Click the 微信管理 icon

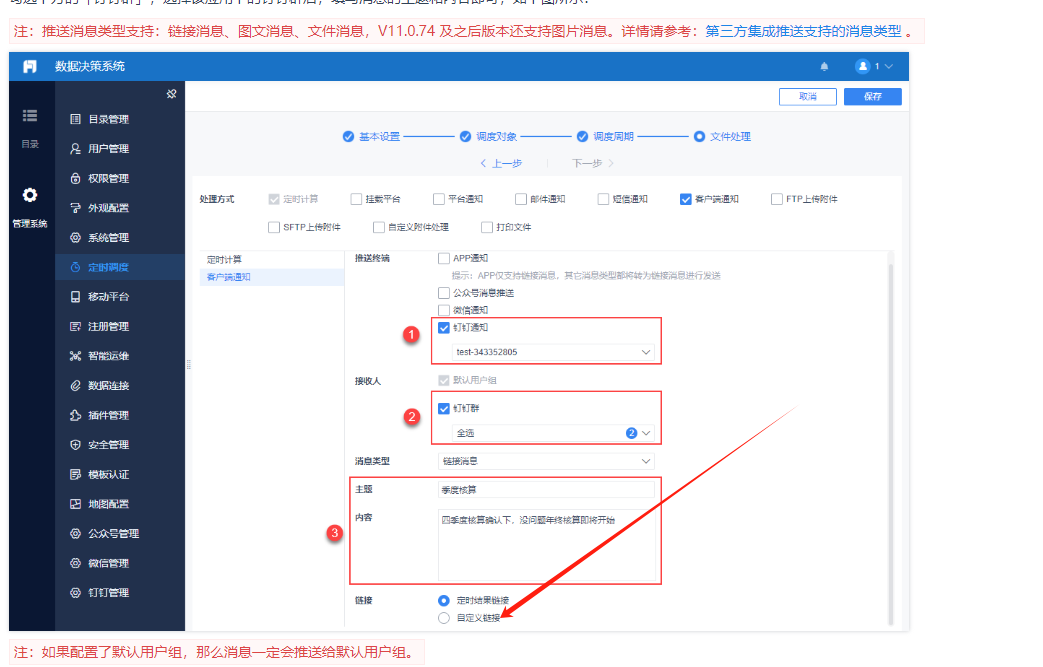pyautogui.click(x=75, y=563)
